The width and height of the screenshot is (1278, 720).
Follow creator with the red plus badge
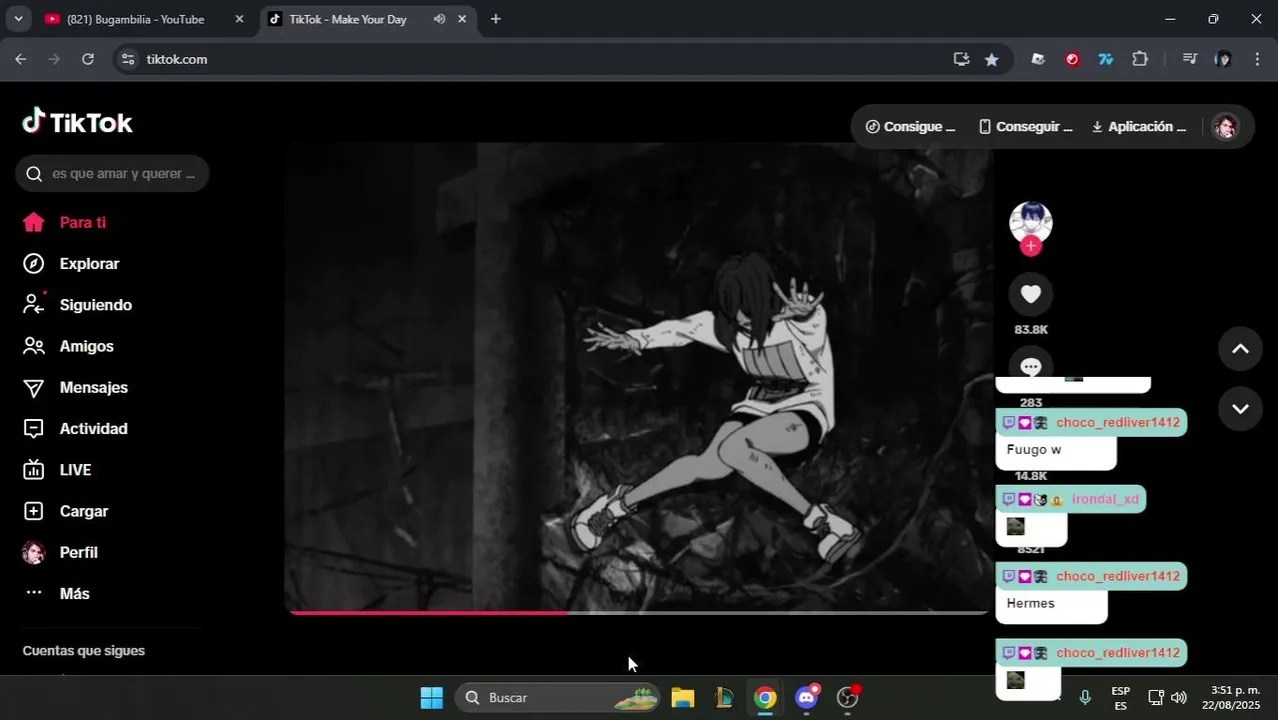1031,246
